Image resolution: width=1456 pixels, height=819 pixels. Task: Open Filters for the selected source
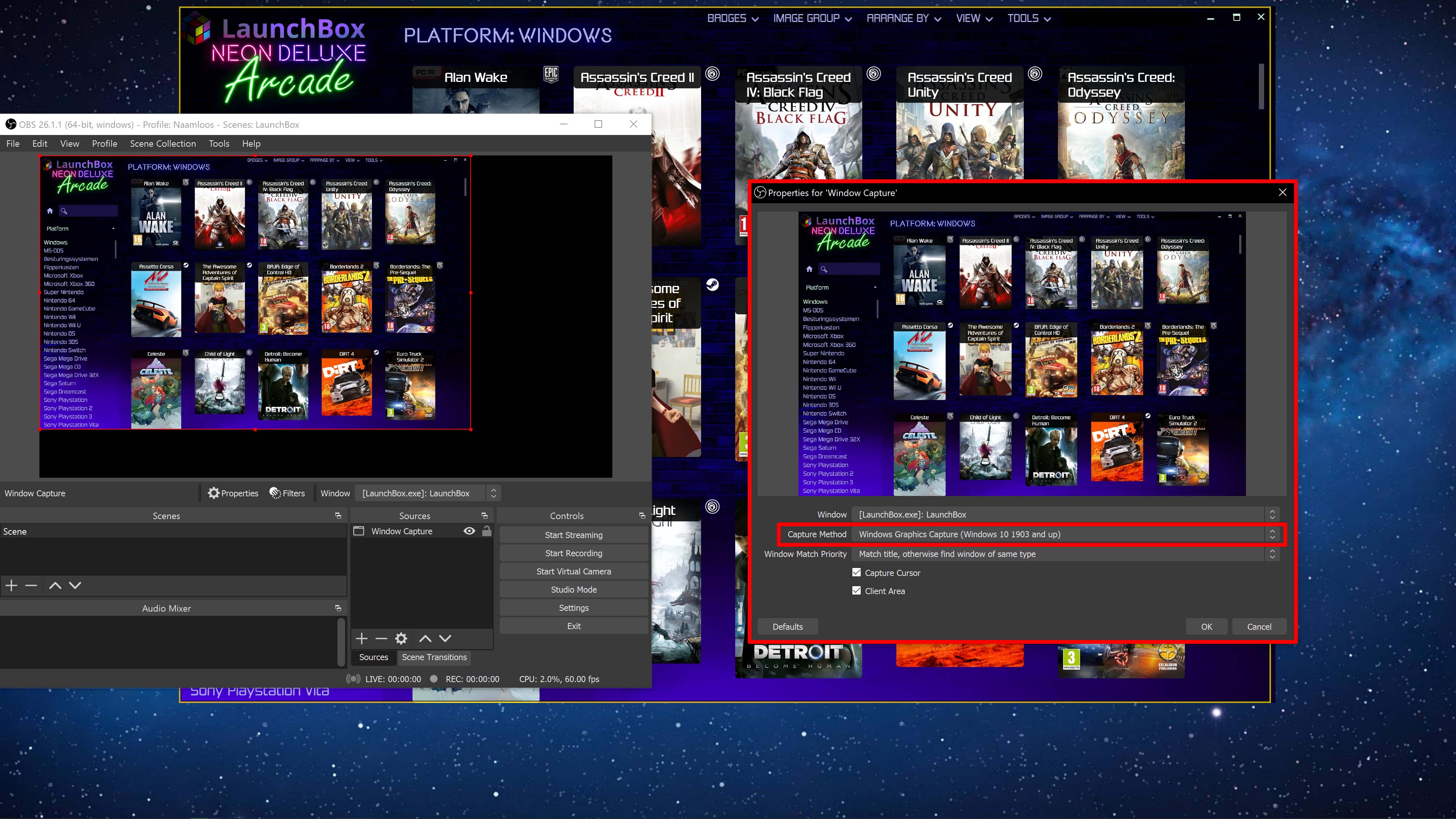click(x=287, y=493)
